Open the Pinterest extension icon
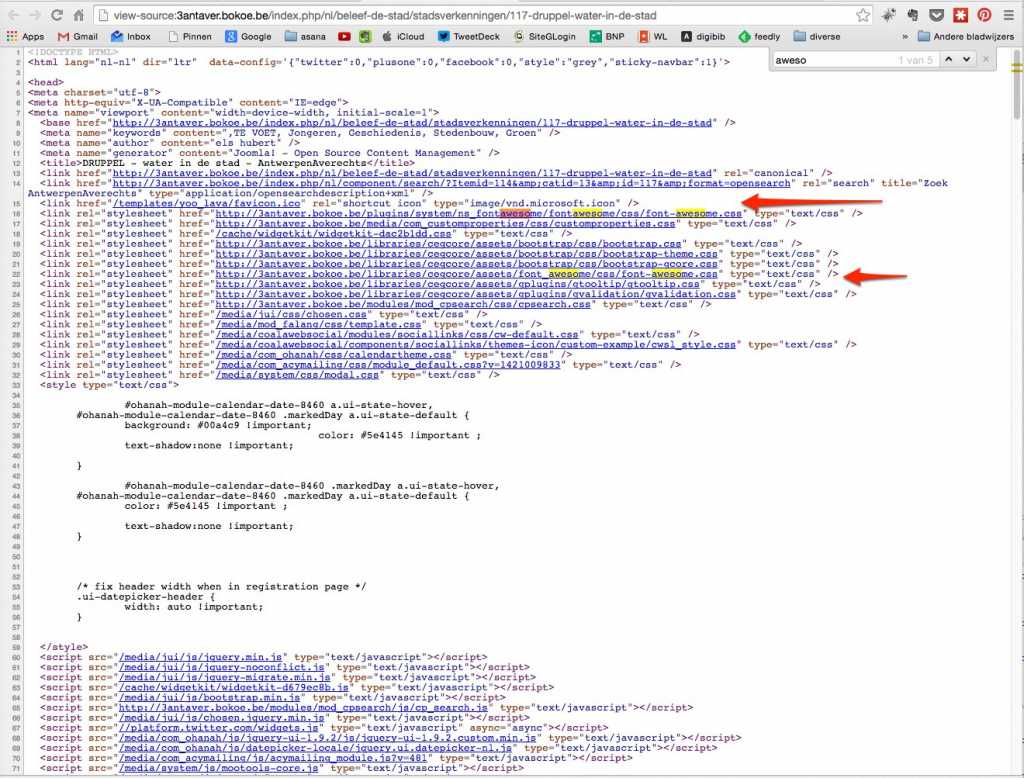The width and height of the screenshot is (1024, 778). [984, 15]
